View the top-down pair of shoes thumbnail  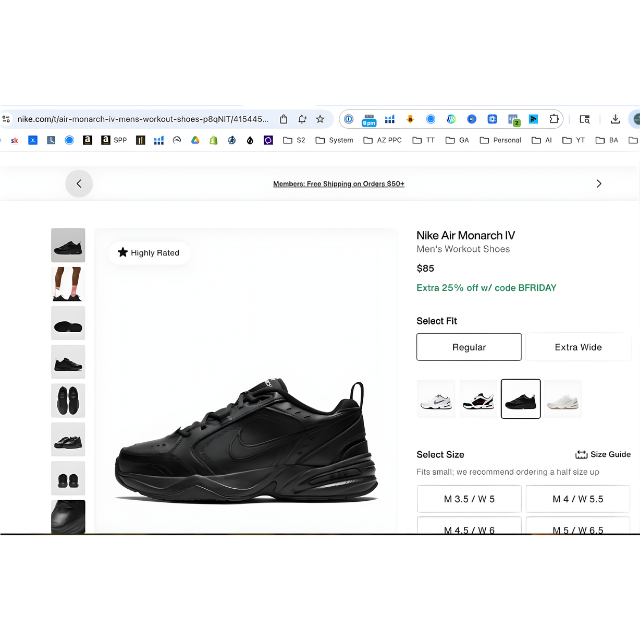68,400
